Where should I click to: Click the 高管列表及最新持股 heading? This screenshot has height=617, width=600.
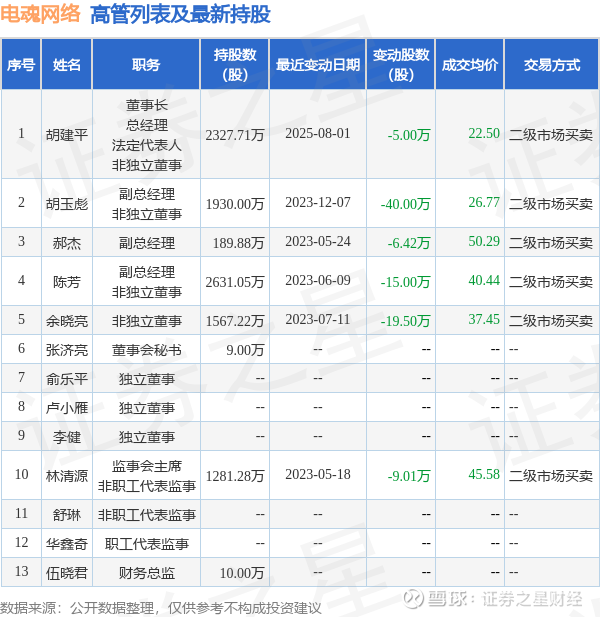pos(180,15)
